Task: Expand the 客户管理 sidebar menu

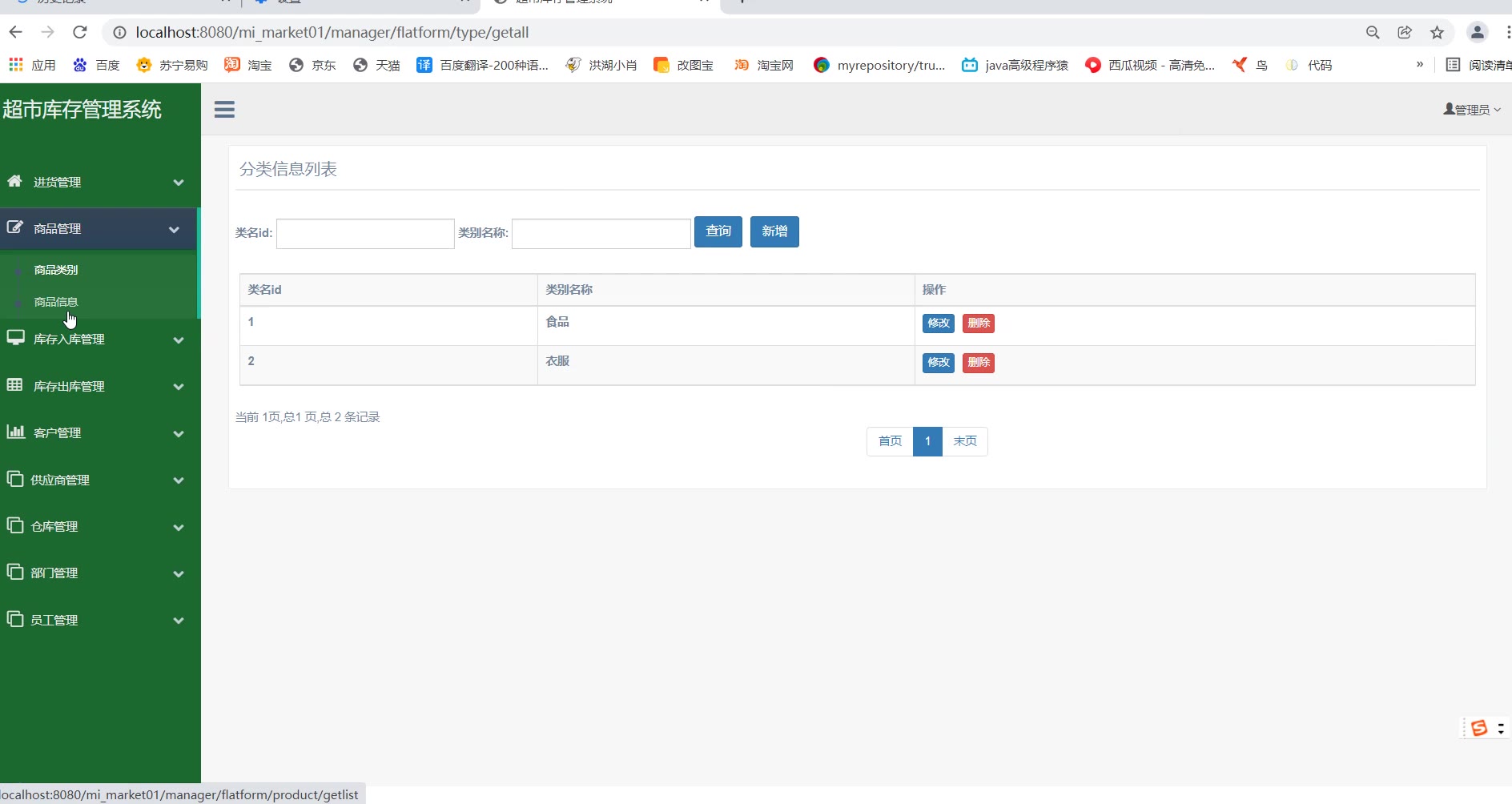Action: [x=100, y=432]
